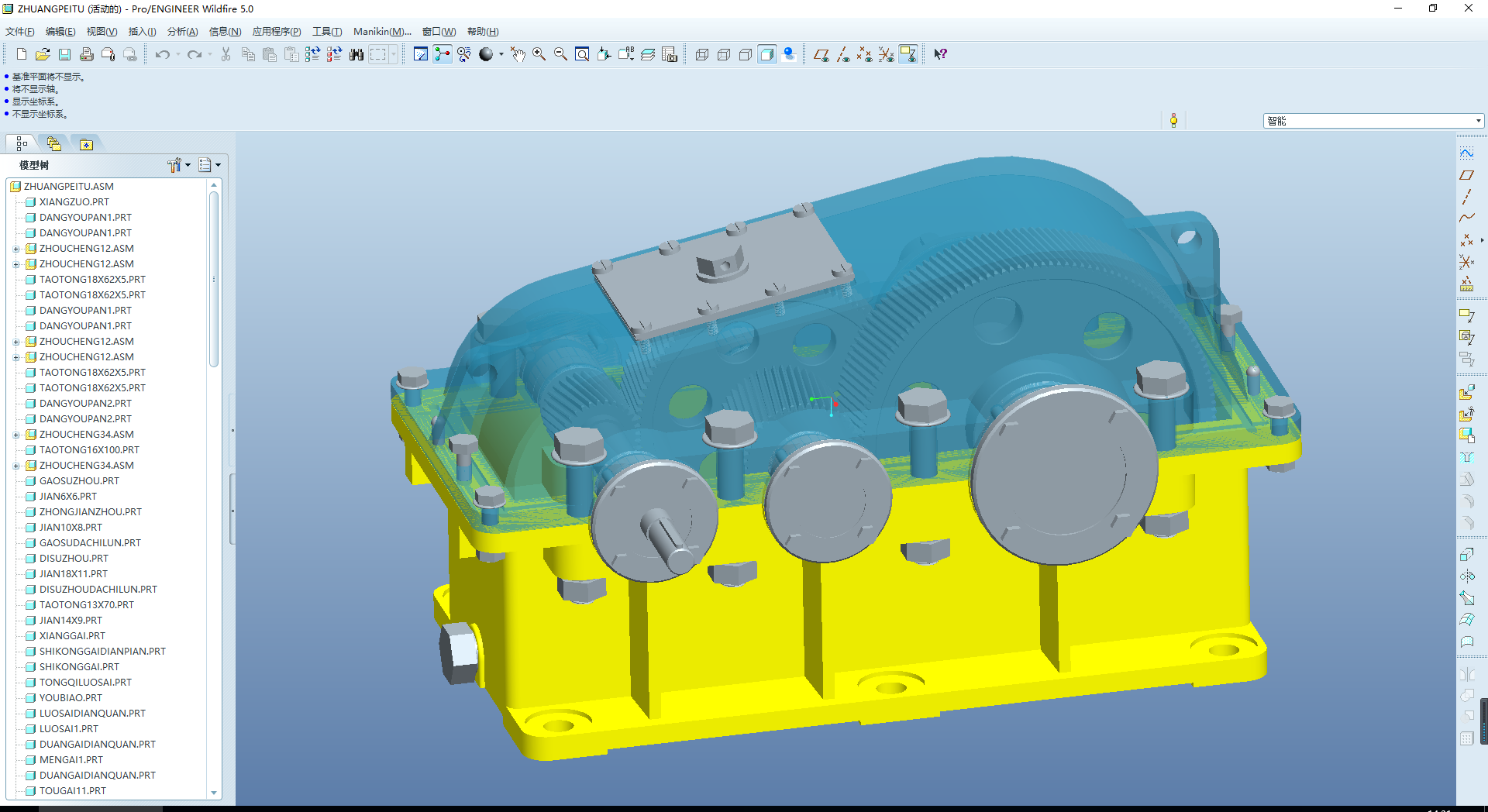
Task: Redo the last undone action
Action: [195, 54]
